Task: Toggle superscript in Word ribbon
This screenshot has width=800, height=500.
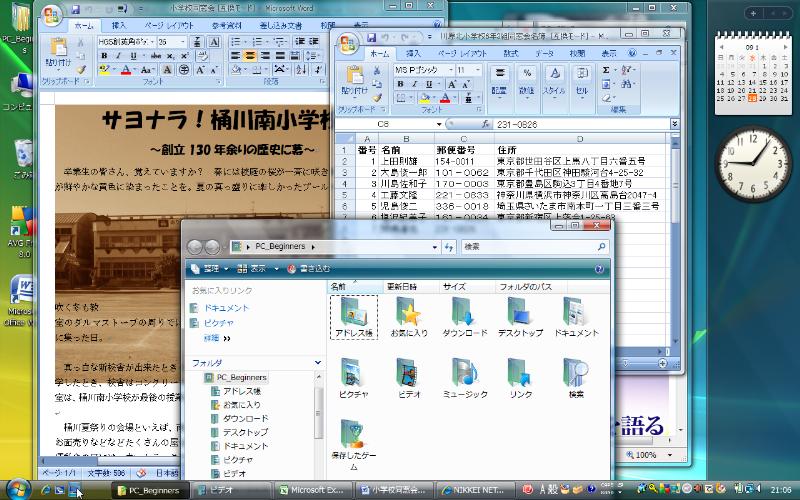Action: point(184,56)
